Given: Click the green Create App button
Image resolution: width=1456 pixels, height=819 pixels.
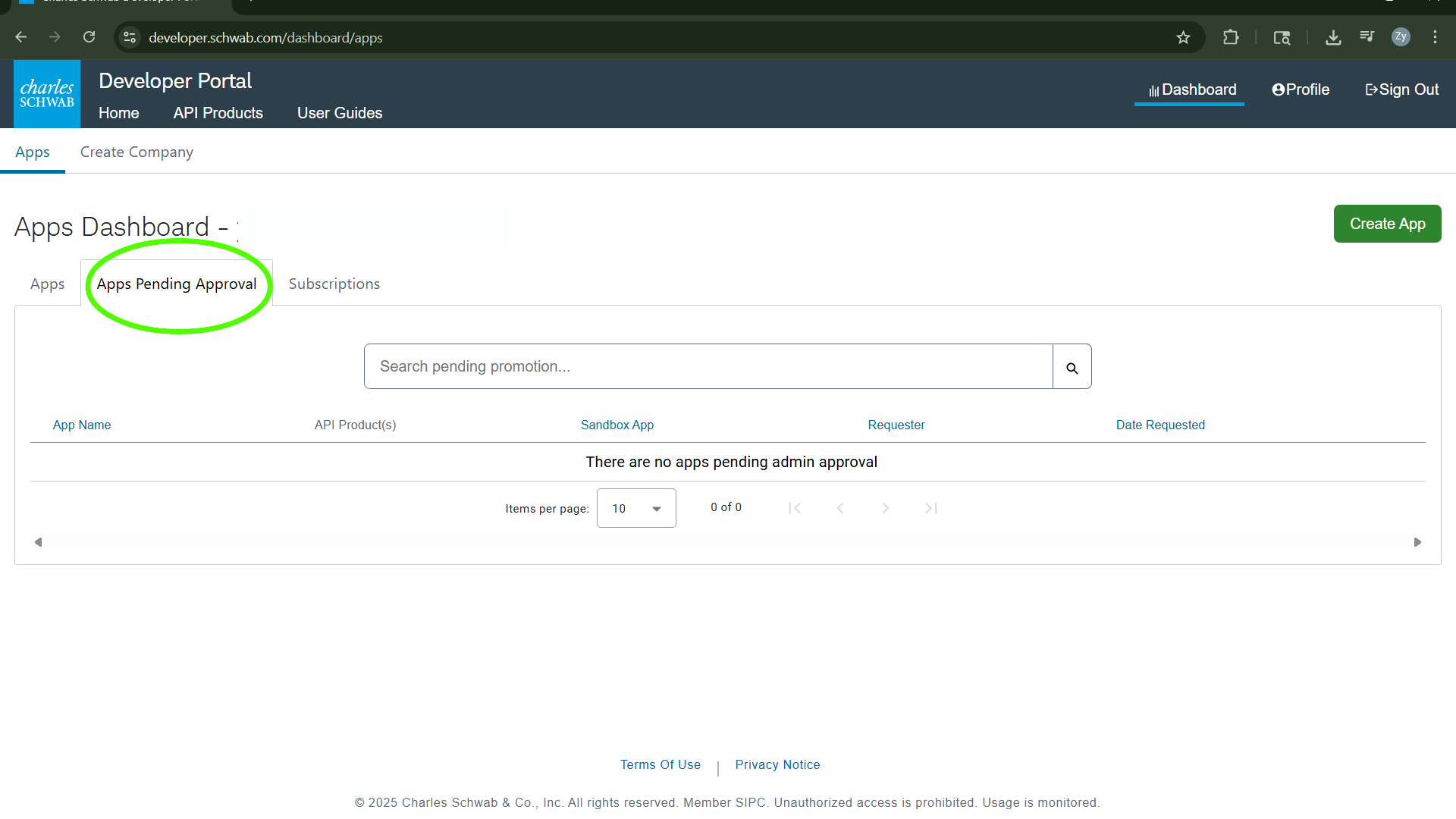Looking at the screenshot, I should (x=1387, y=224).
